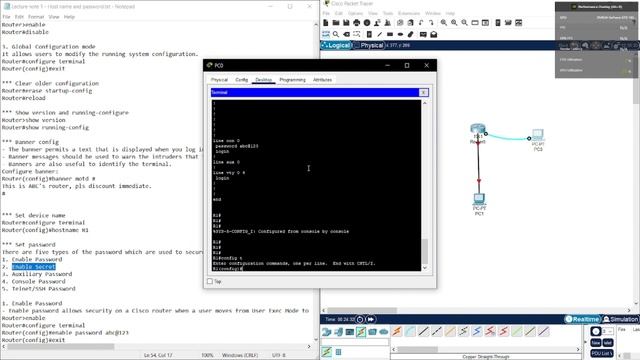
Task: Click Redo arrow in Packet Tracer toolbar
Action: tap(431, 23)
